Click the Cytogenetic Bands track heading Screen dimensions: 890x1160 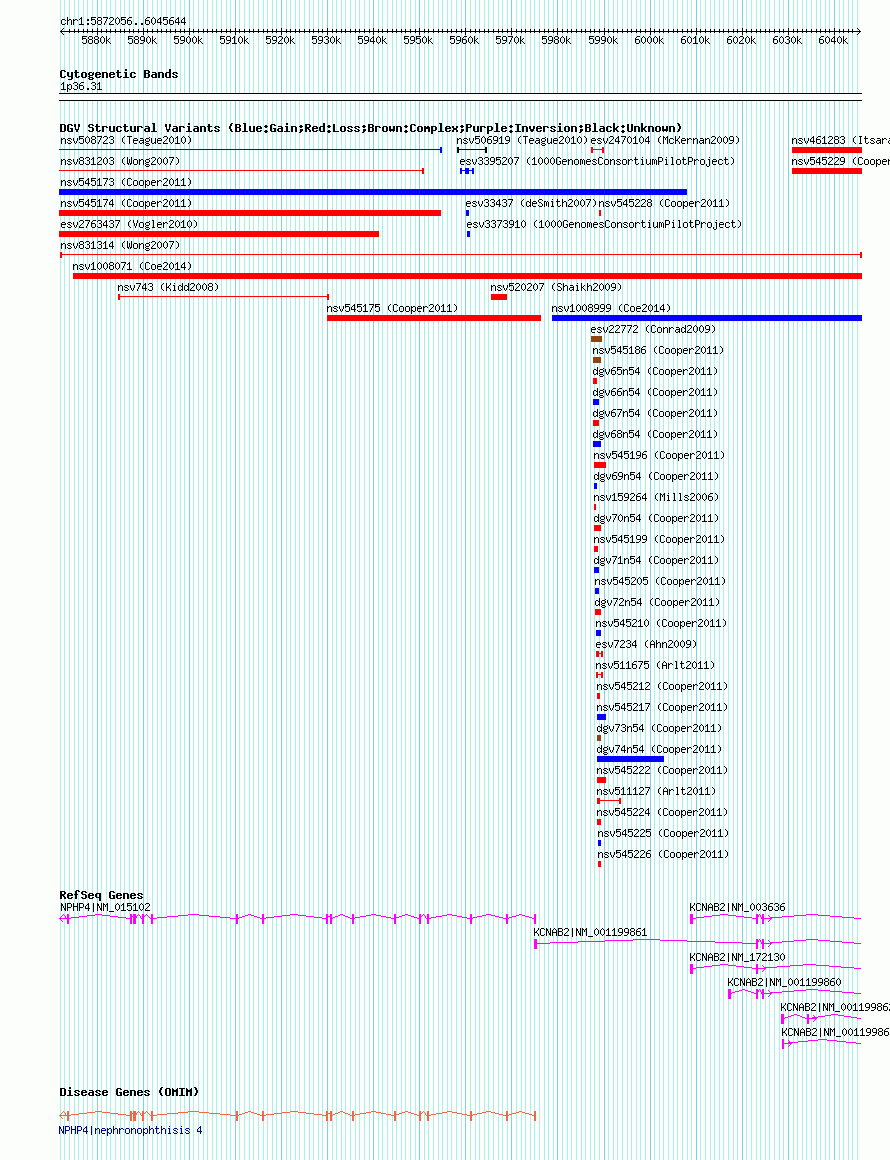click(119, 74)
